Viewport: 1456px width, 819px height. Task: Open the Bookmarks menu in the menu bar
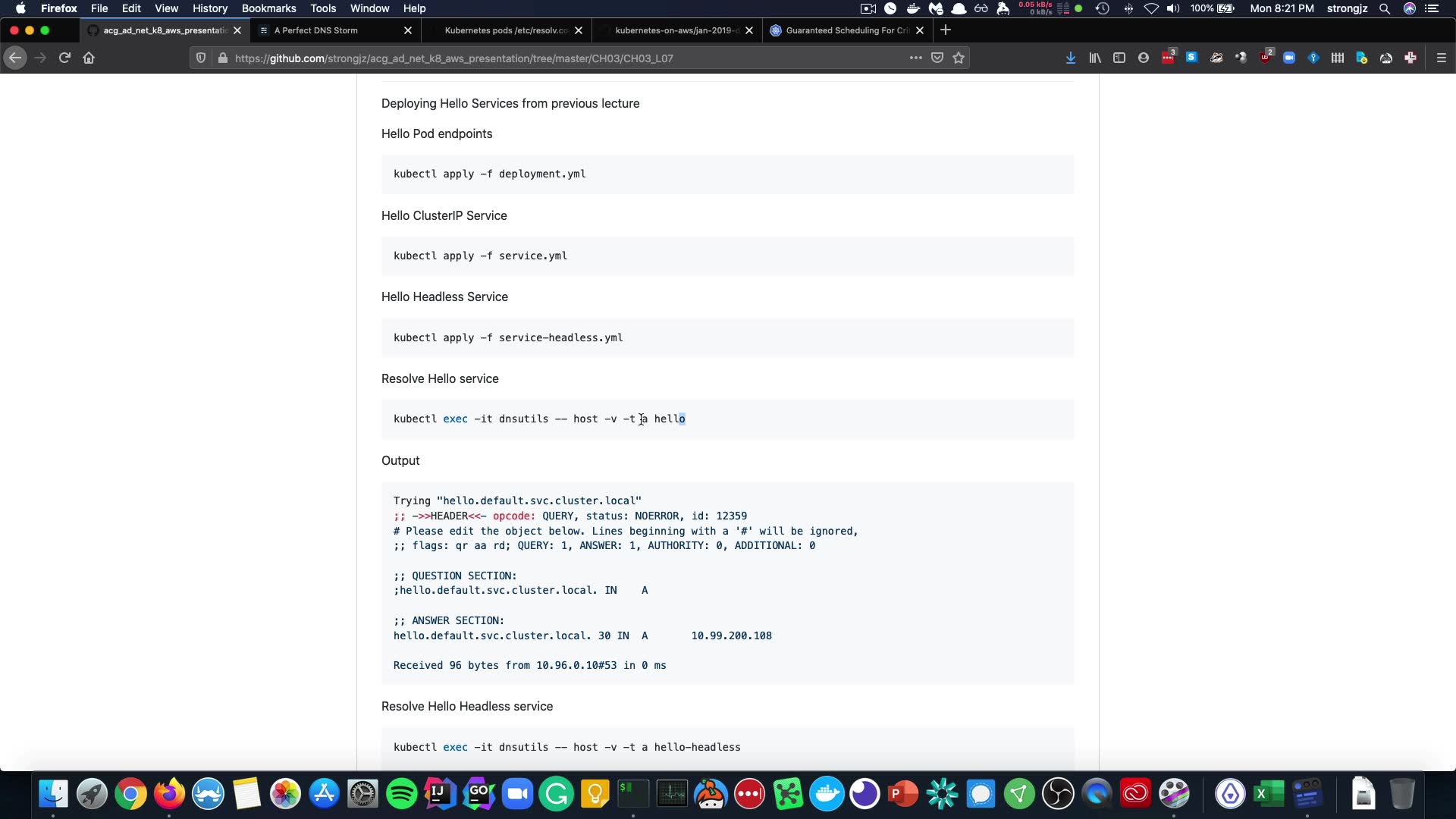(268, 8)
